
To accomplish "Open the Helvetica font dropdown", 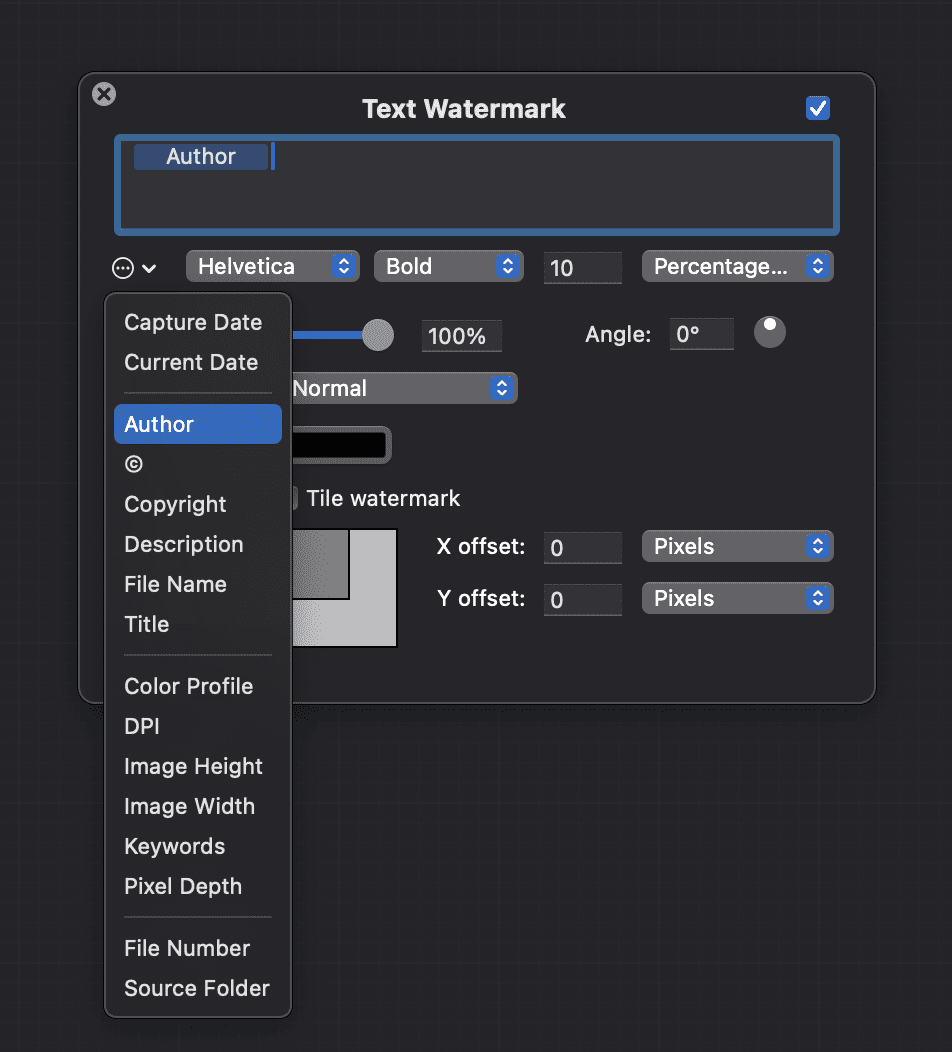I will pos(272,267).
